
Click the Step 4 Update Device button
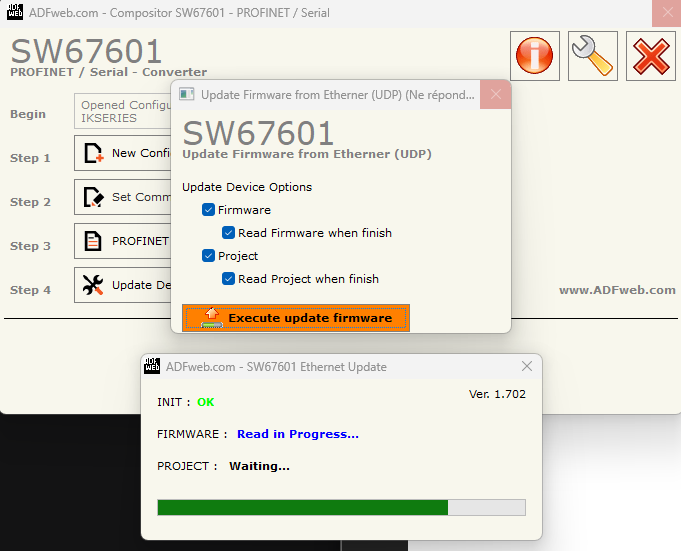tap(123, 285)
